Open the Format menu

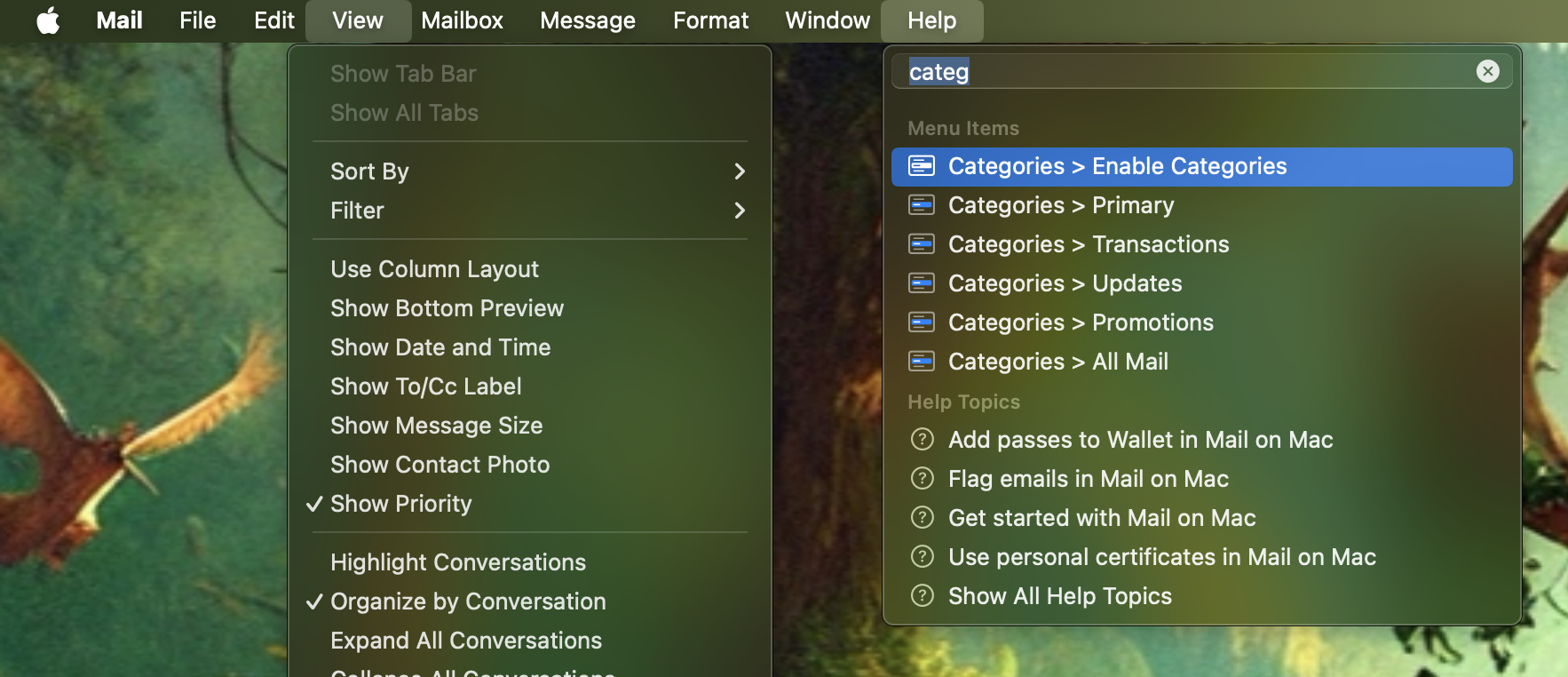pyautogui.click(x=710, y=20)
